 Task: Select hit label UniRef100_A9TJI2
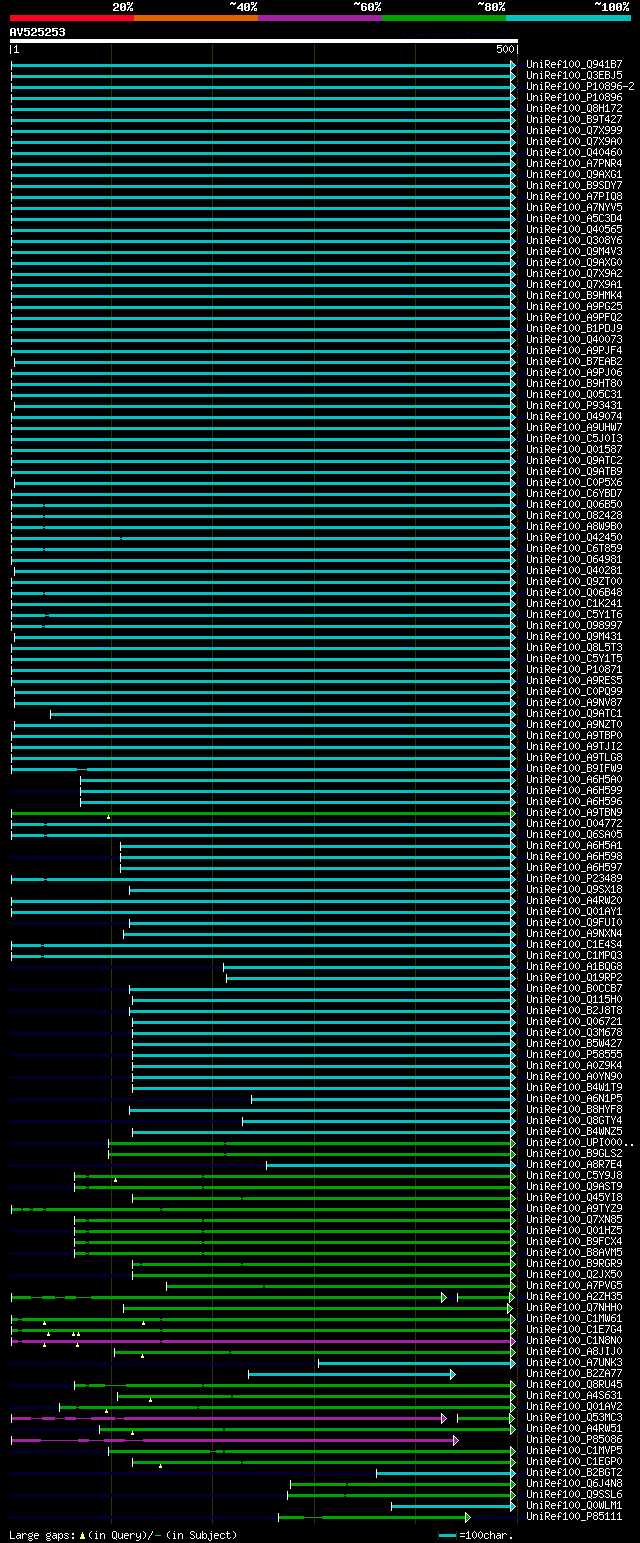click(574, 747)
